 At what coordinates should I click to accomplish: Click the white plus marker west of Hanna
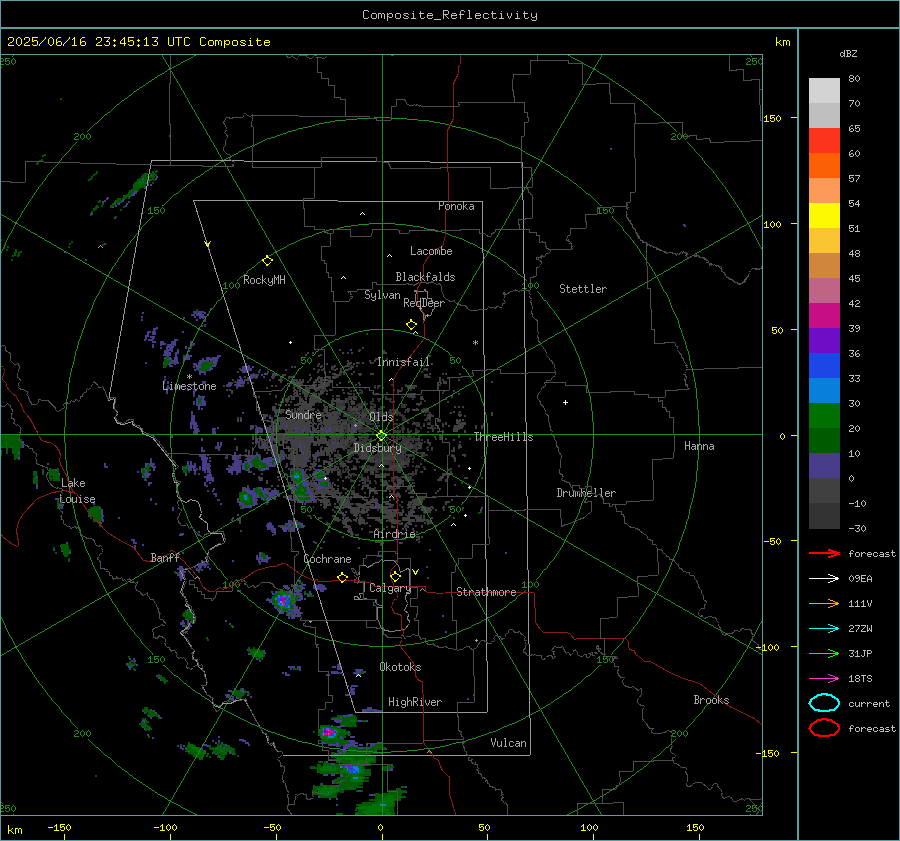coord(565,402)
